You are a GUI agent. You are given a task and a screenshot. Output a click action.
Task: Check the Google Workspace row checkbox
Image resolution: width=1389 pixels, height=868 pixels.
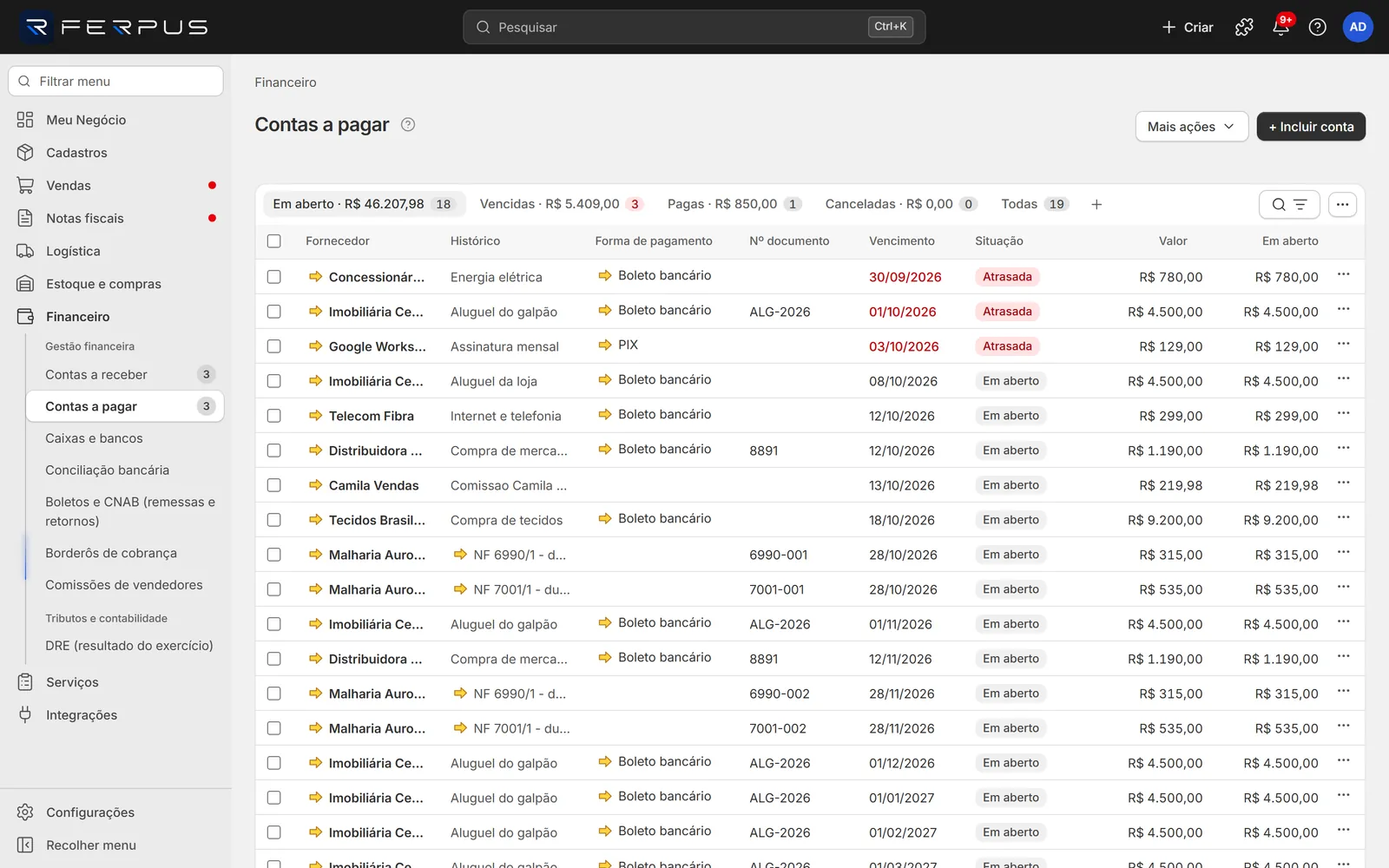point(274,346)
